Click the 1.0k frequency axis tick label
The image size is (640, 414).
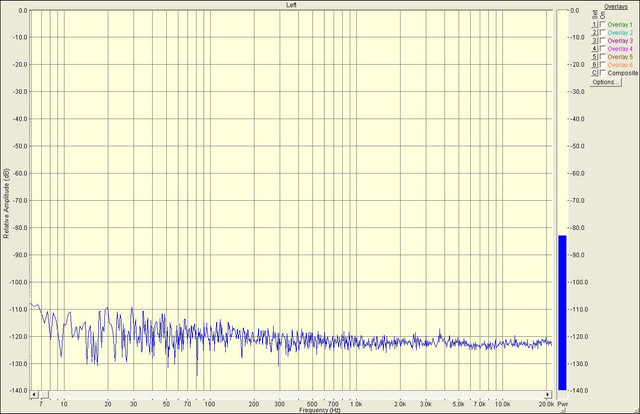pos(356,404)
